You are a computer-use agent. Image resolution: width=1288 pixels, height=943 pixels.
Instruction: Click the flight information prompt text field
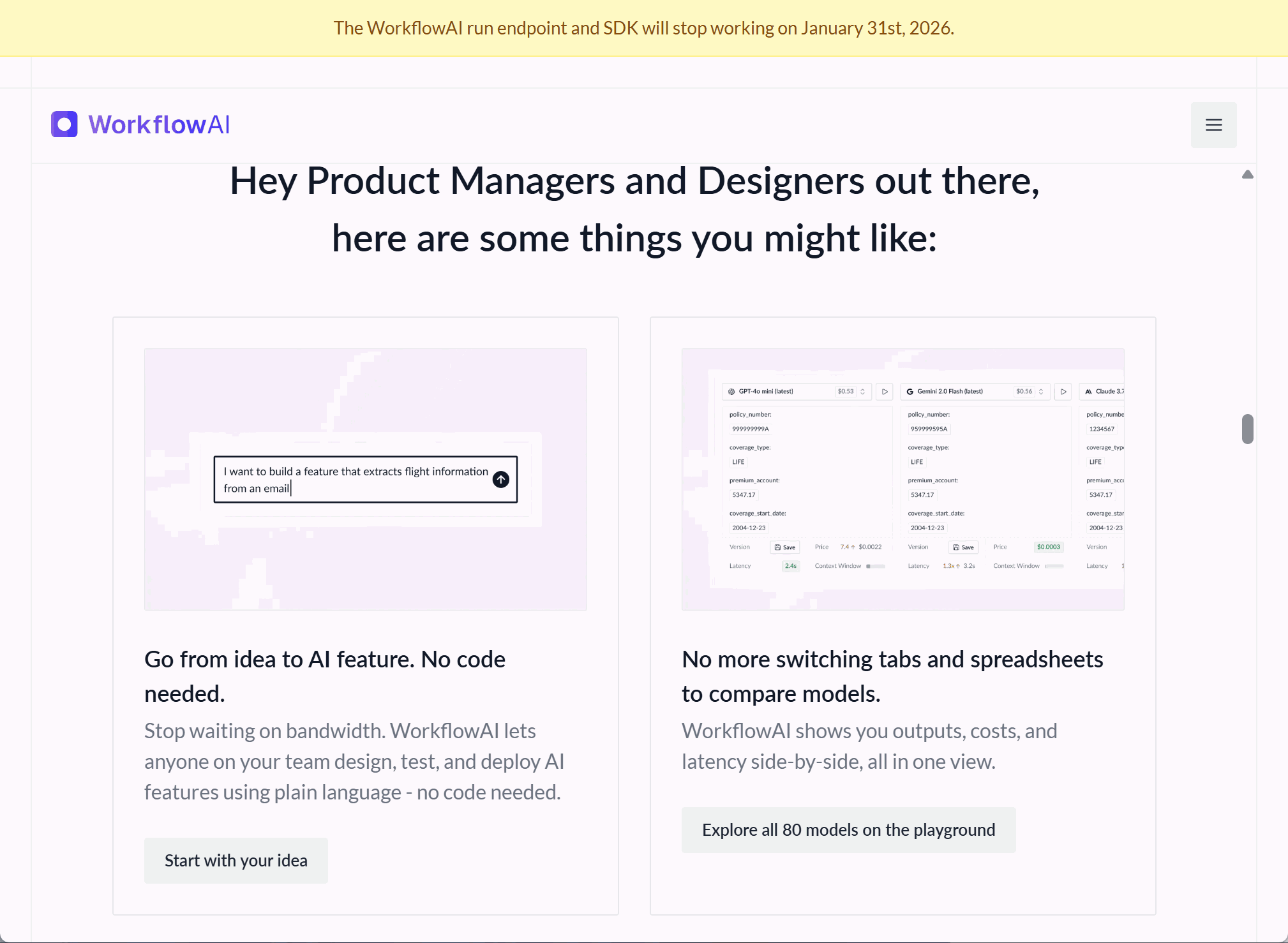click(354, 480)
